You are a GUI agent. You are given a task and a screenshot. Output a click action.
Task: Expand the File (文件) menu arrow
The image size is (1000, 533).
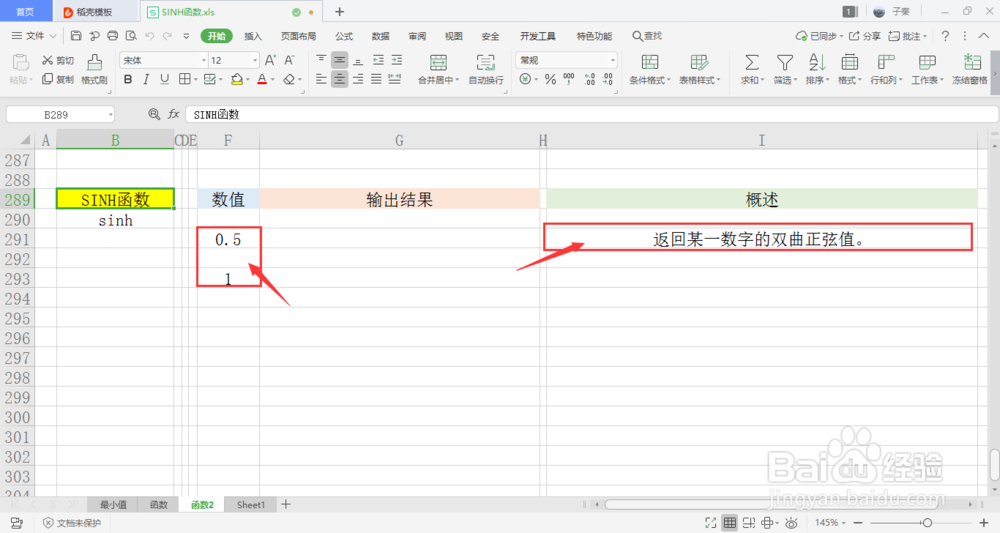click(53, 36)
